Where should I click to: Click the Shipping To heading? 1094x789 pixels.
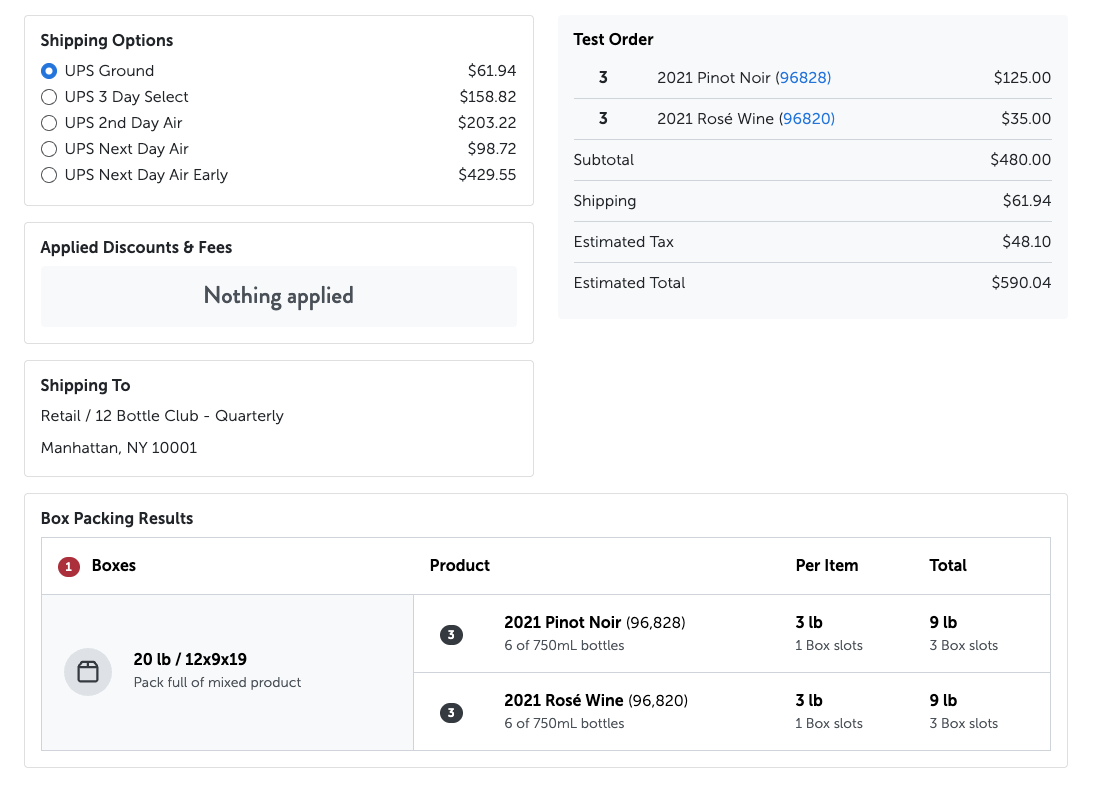(85, 386)
